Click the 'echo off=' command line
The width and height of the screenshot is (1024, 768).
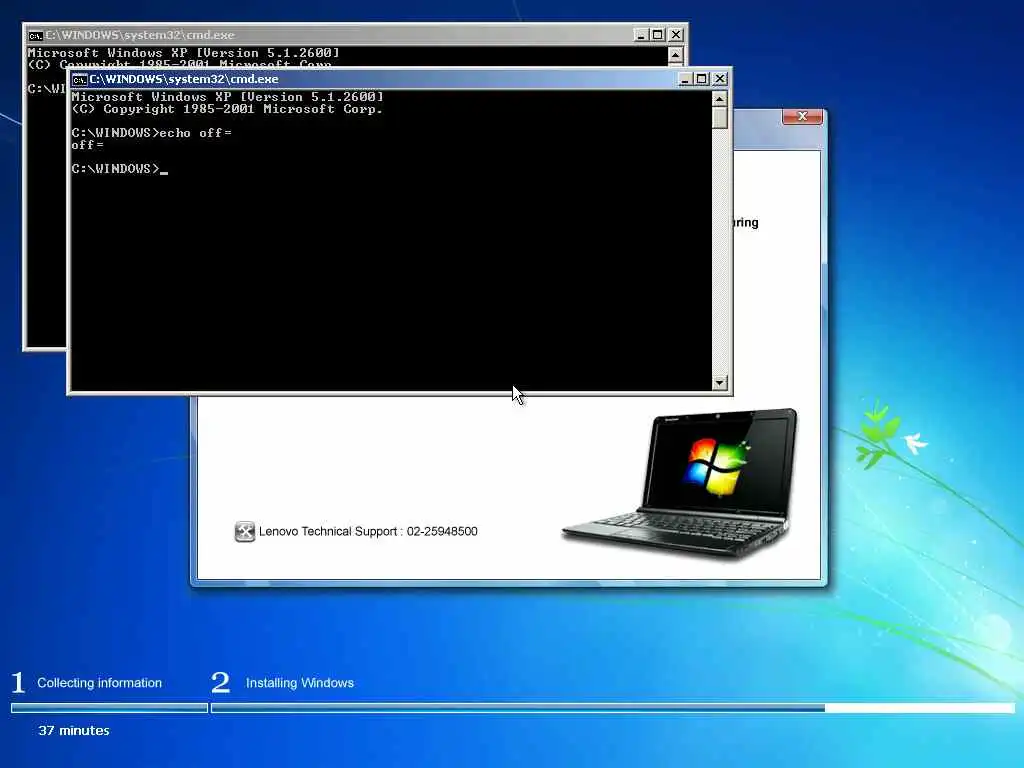click(152, 133)
